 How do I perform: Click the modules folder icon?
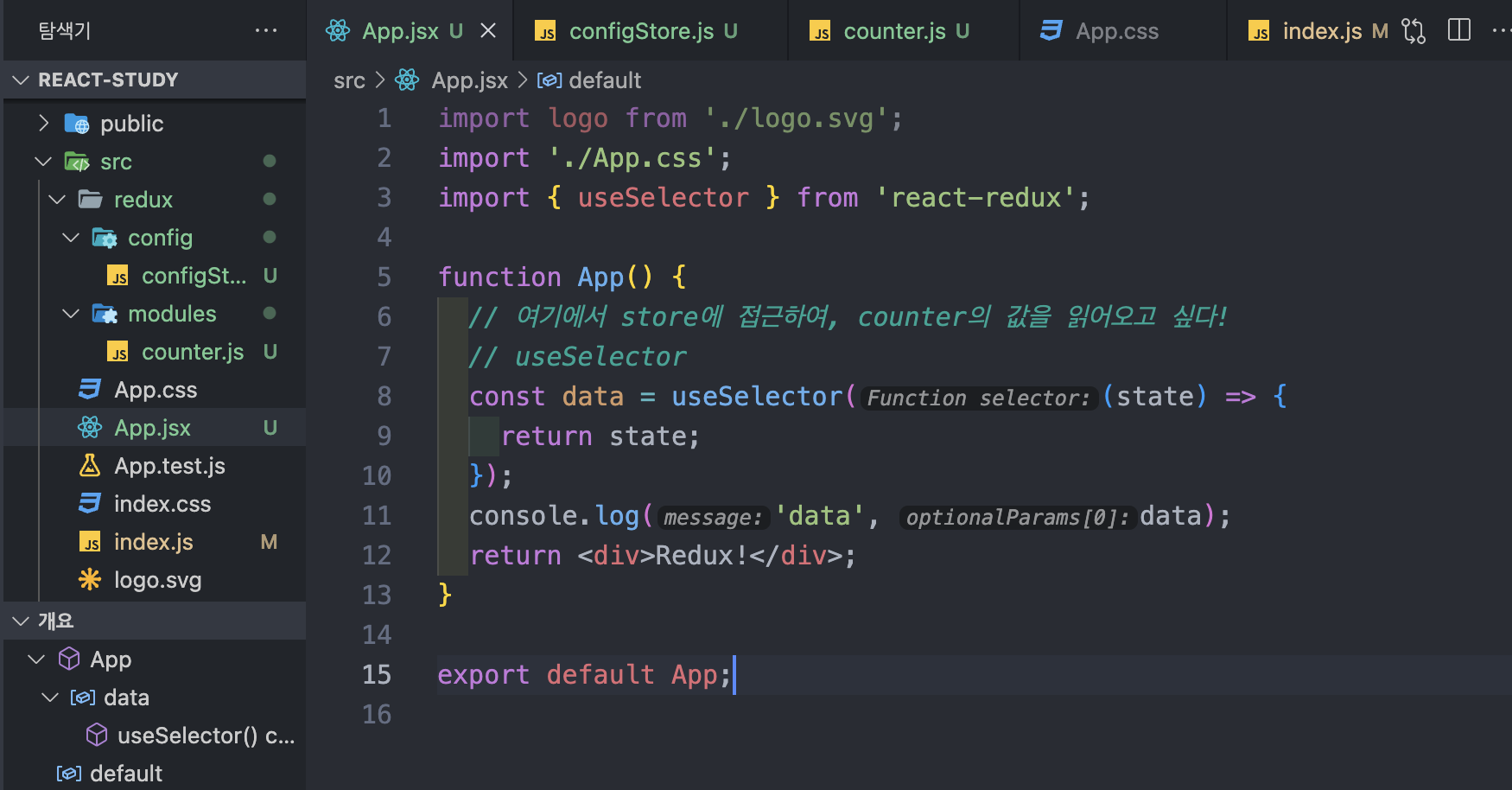105,314
